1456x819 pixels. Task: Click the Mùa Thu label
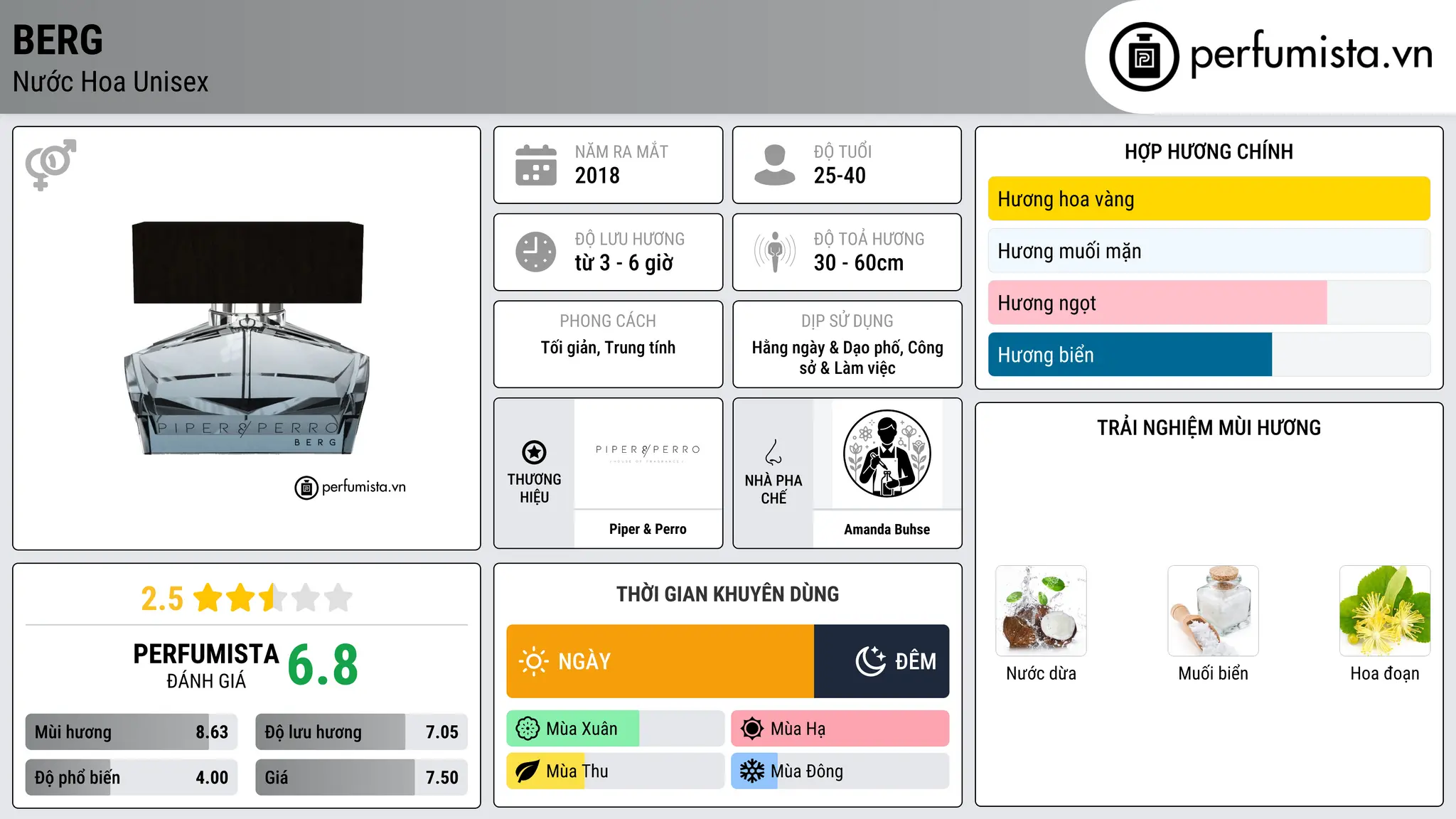pyautogui.click(x=577, y=771)
